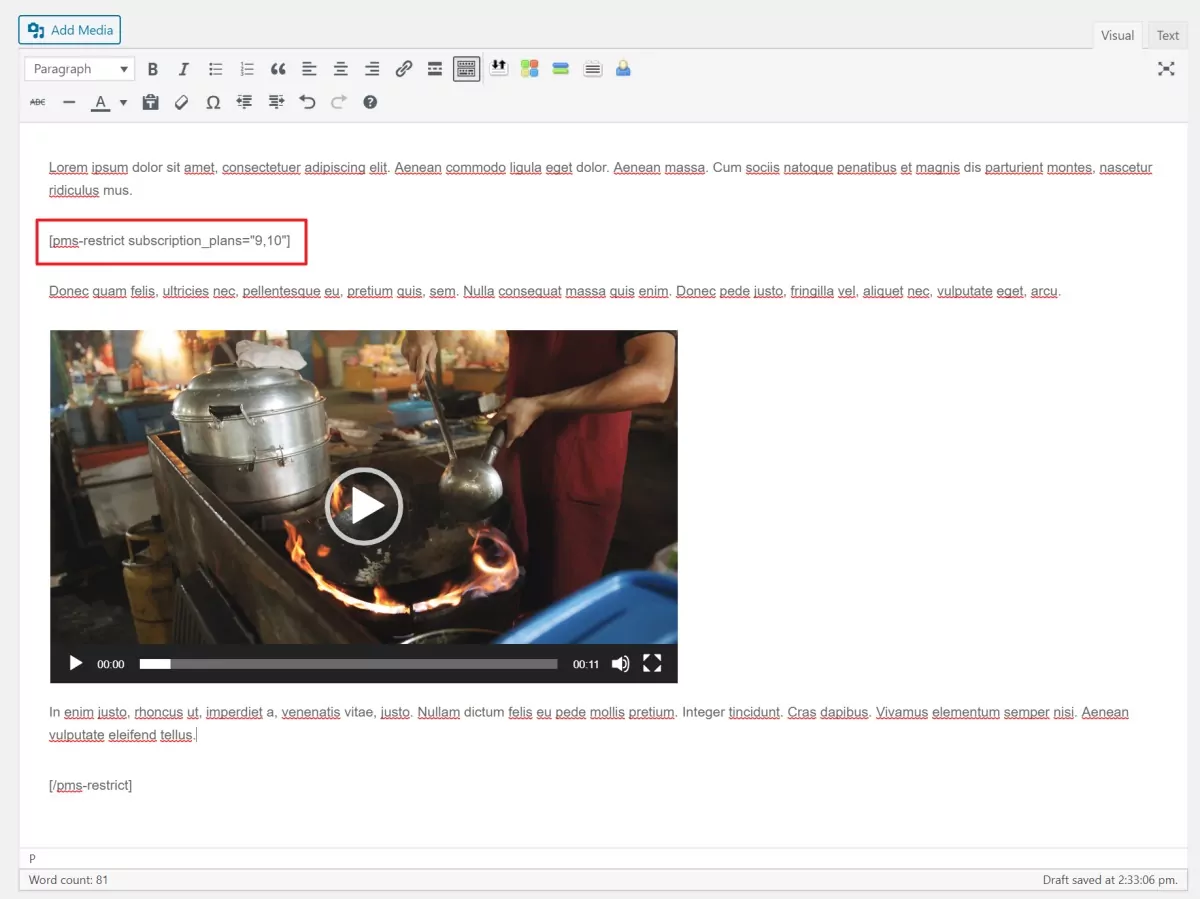Insert a horizontal line

[x=69, y=102]
